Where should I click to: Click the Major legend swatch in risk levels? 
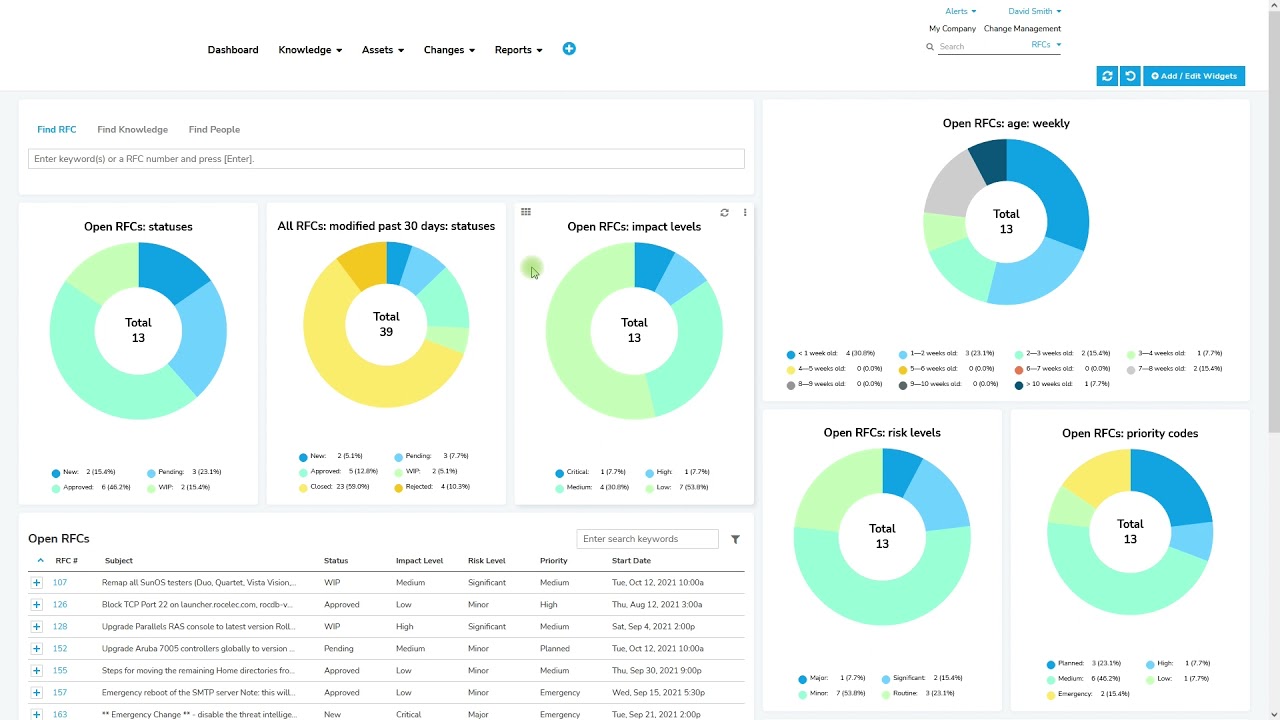click(803, 680)
